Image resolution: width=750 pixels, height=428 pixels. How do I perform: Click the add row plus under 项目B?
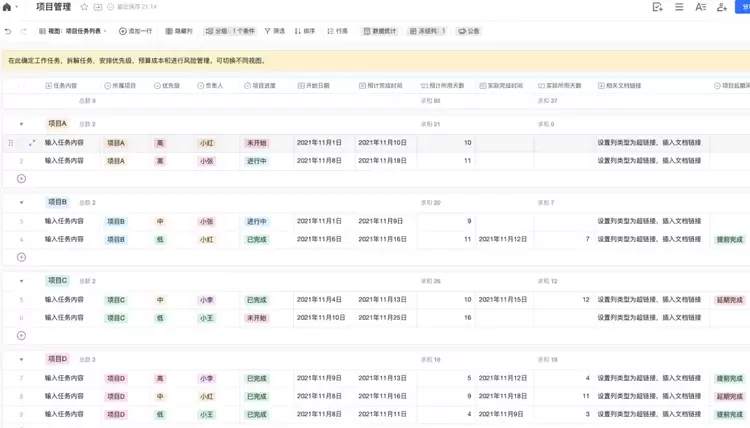pyautogui.click(x=21, y=257)
